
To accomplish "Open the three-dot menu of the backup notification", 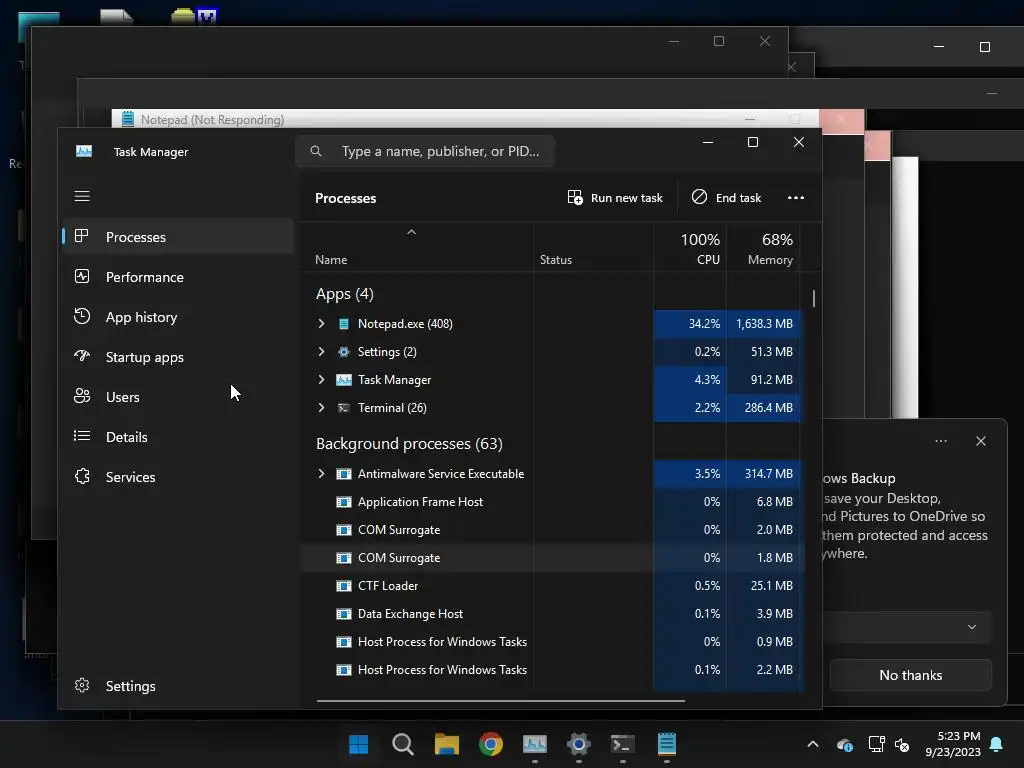I will (940, 441).
